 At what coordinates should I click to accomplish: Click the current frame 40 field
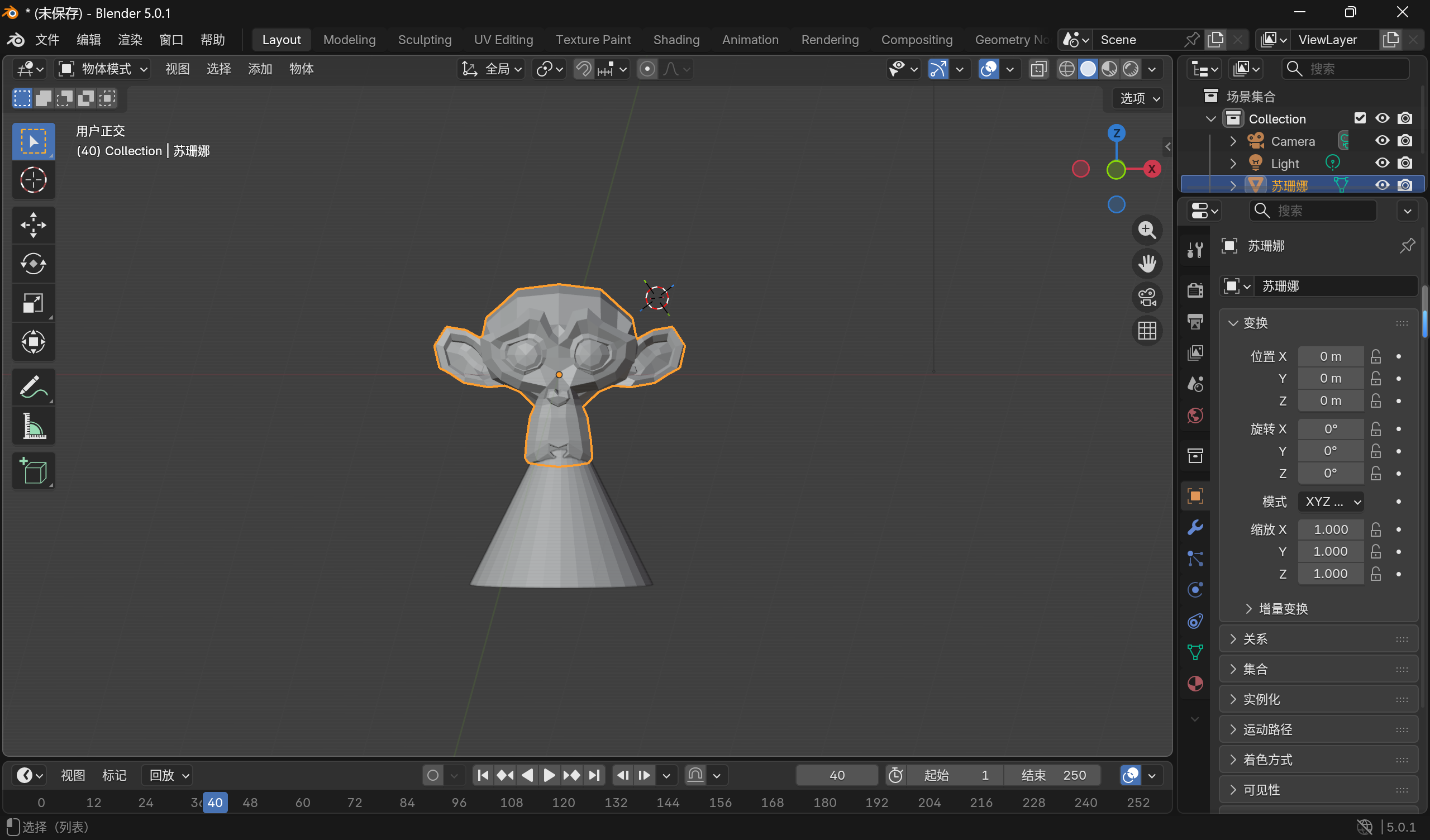pos(836,775)
